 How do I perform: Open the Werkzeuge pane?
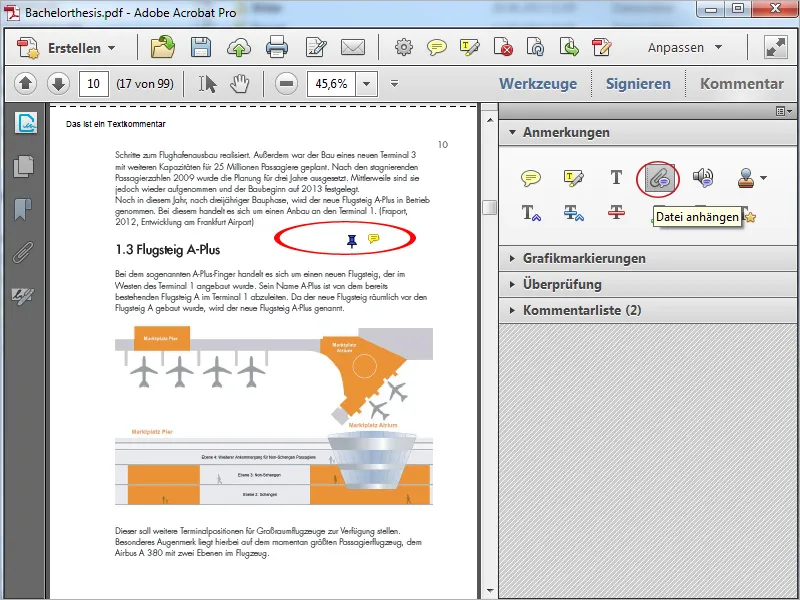coord(538,84)
